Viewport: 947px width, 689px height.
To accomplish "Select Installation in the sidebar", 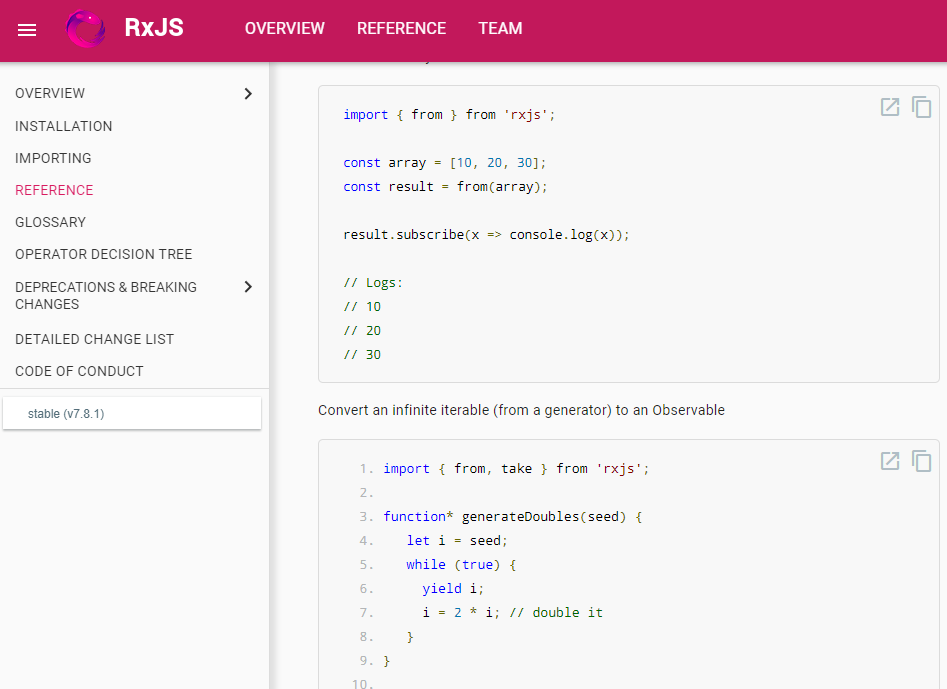I will click(x=64, y=126).
